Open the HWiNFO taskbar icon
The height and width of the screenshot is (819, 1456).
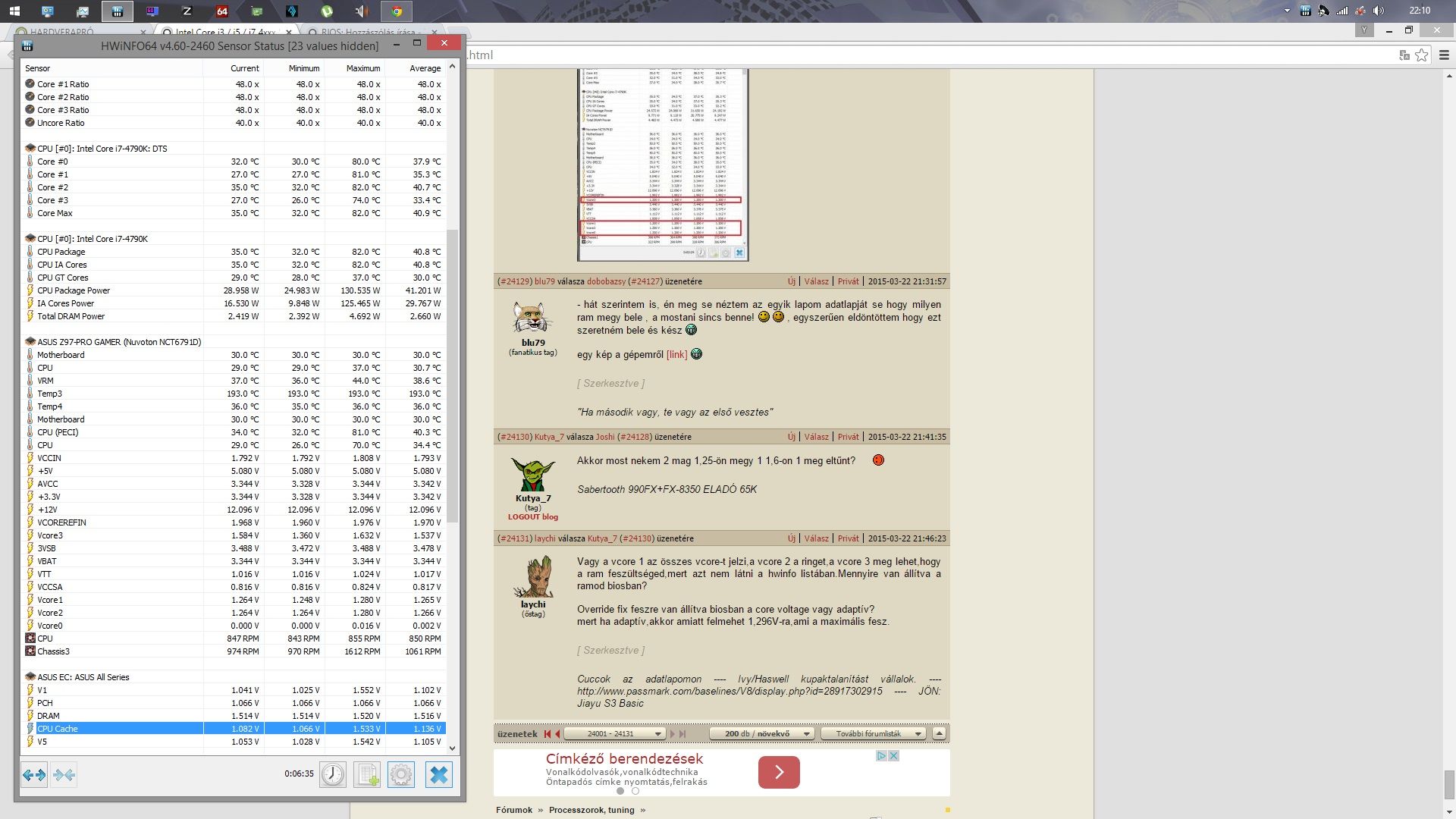click(117, 11)
